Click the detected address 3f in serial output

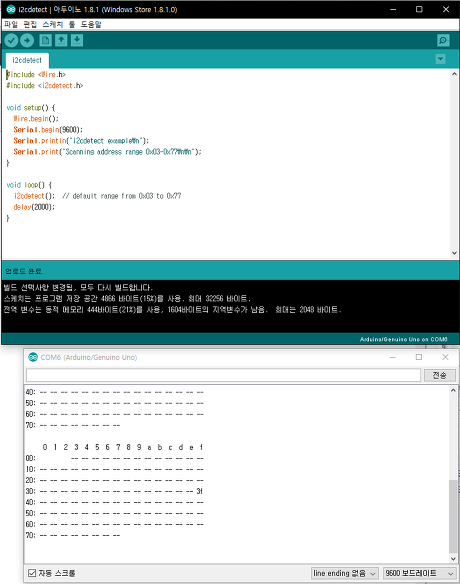(x=199, y=491)
